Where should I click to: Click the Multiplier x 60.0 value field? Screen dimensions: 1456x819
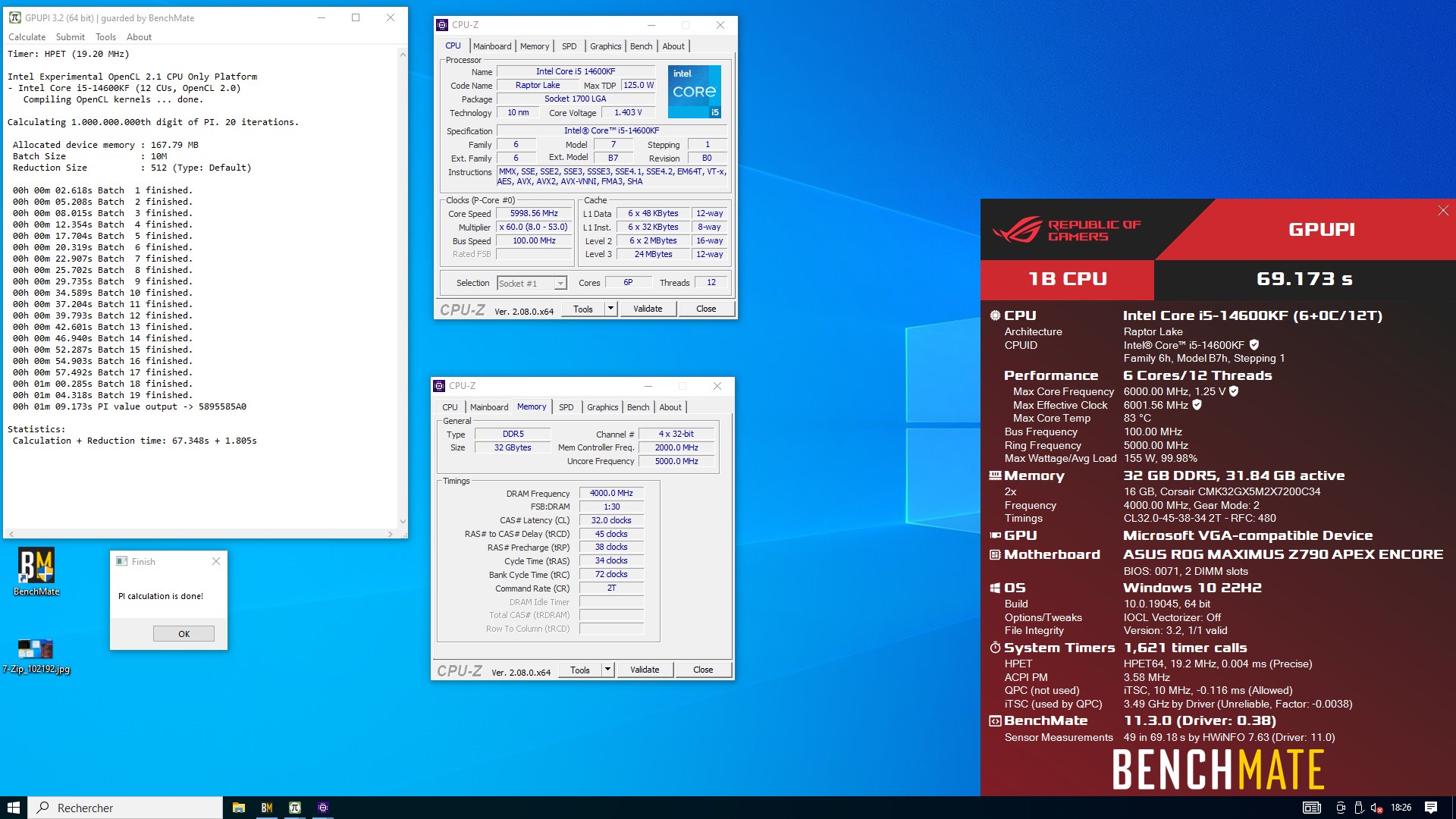click(534, 227)
